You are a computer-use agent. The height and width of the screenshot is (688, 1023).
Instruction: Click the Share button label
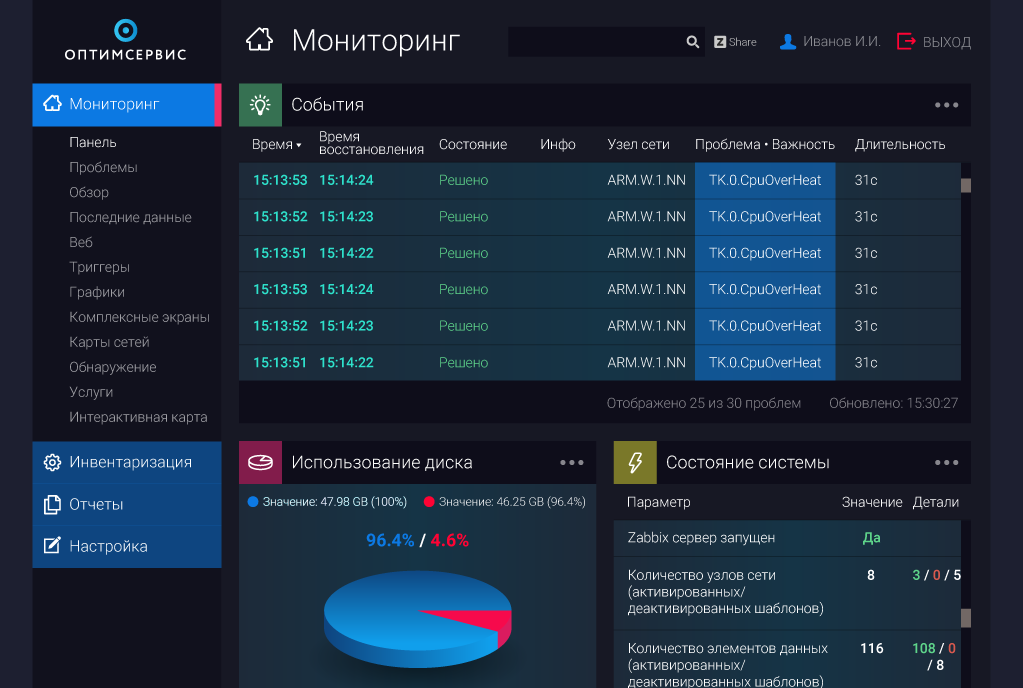pos(742,42)
